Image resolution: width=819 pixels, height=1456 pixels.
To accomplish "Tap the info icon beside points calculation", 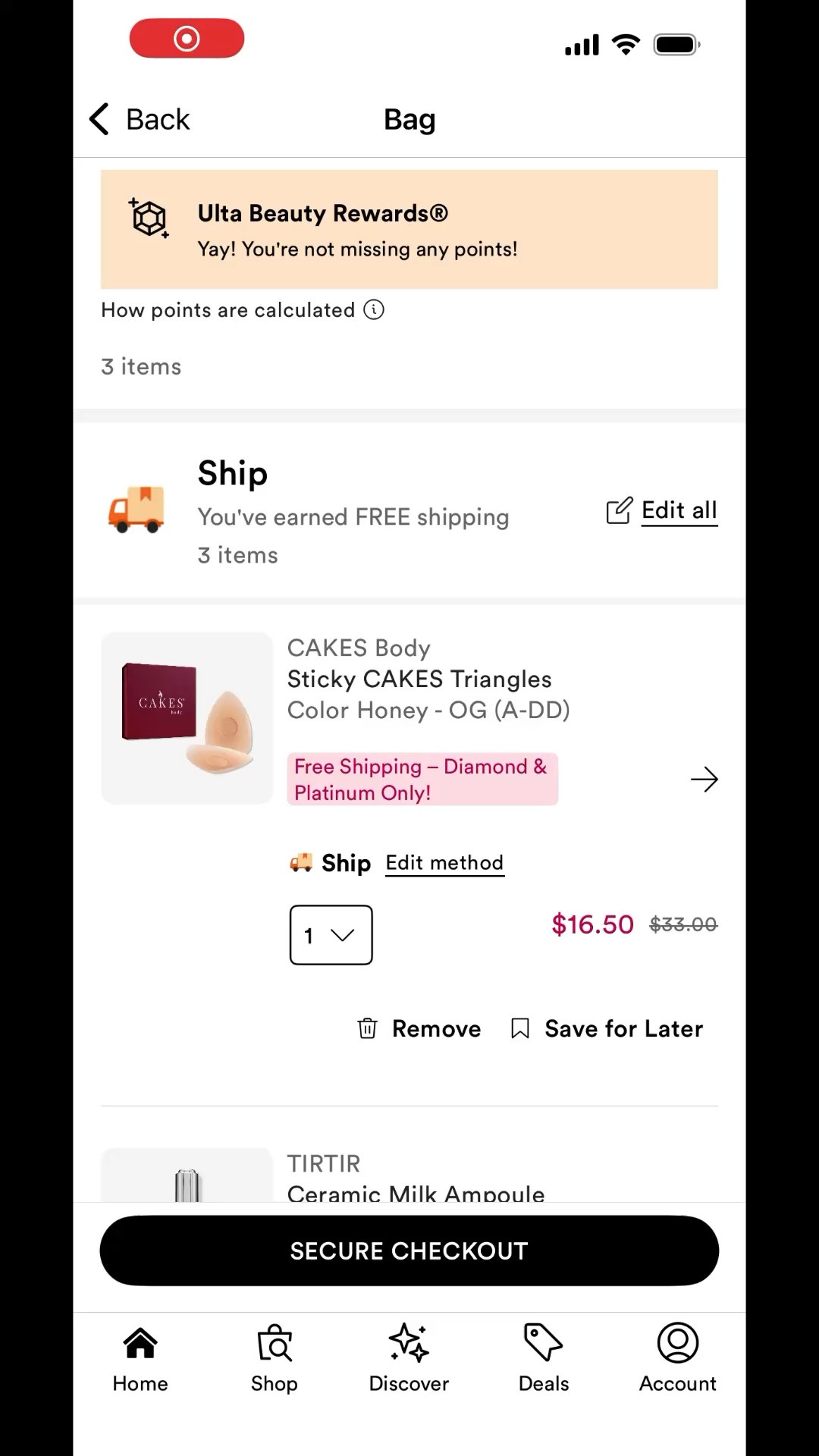I will (x=373, y=310).
